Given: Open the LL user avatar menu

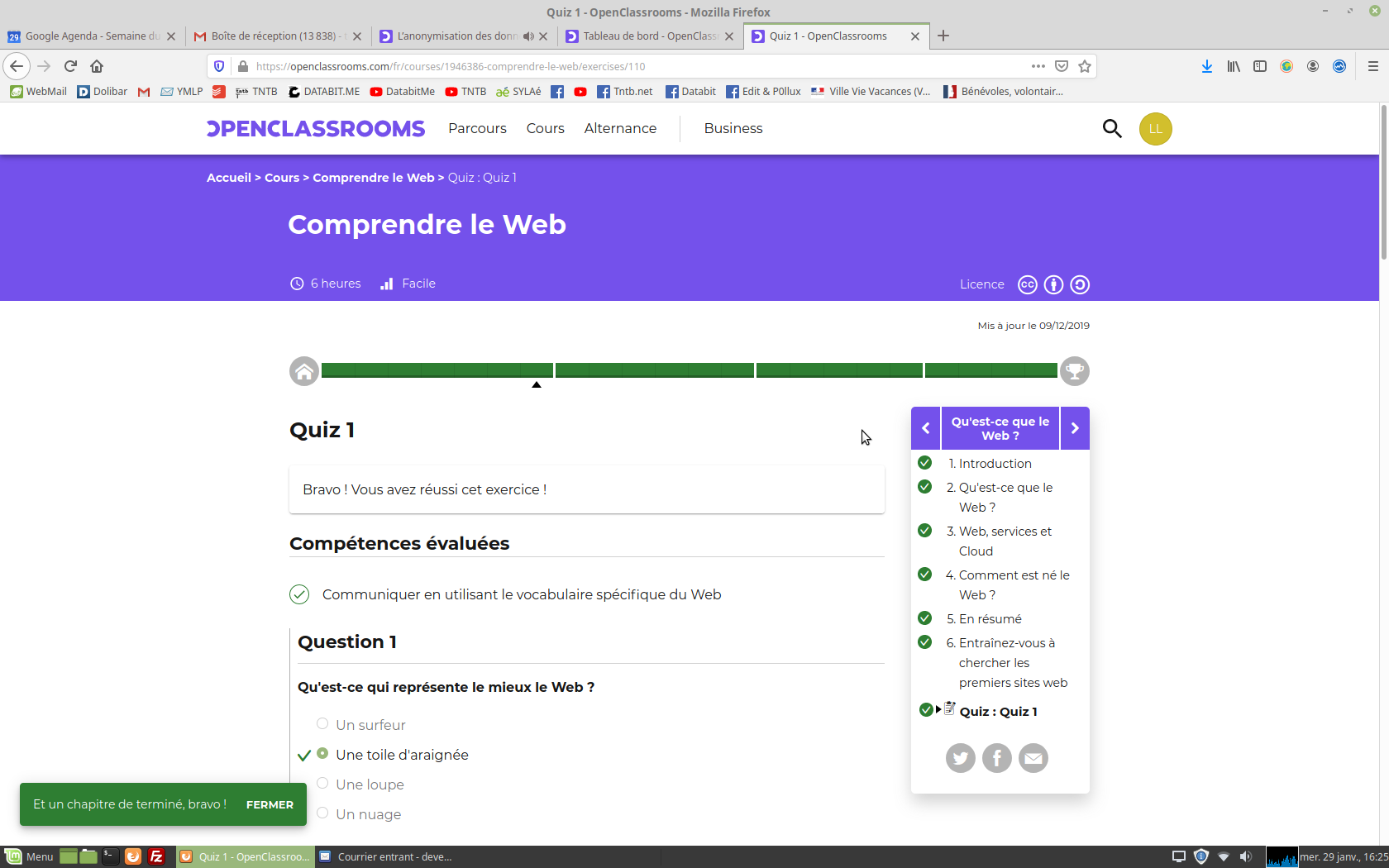Looking at the screenshot, I should (x=1155, y=128).
